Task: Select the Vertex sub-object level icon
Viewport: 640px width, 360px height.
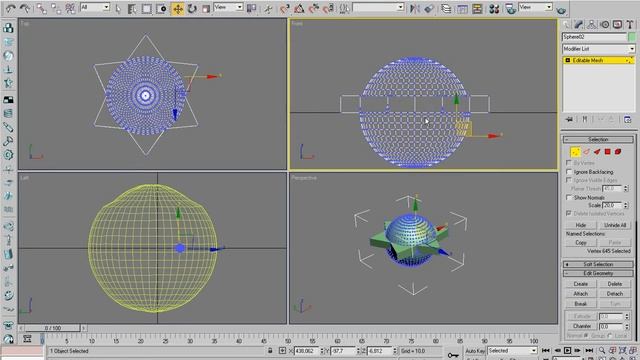Action: click(575, 152)
